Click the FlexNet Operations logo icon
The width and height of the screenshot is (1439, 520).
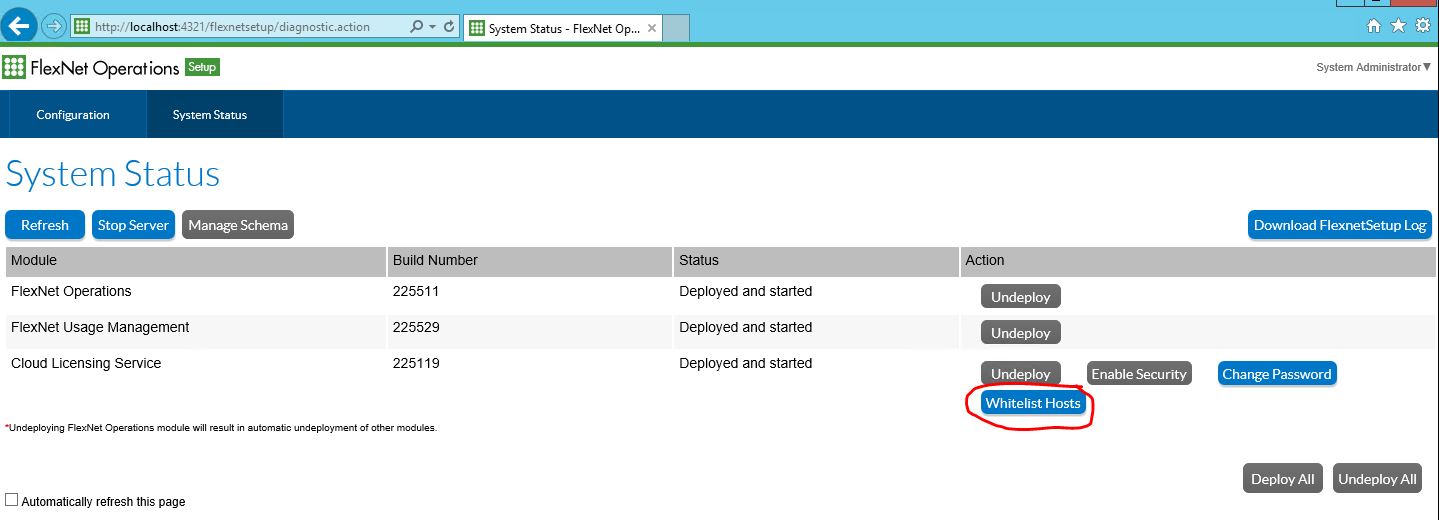pyautogui.click(x=14, y=68)
